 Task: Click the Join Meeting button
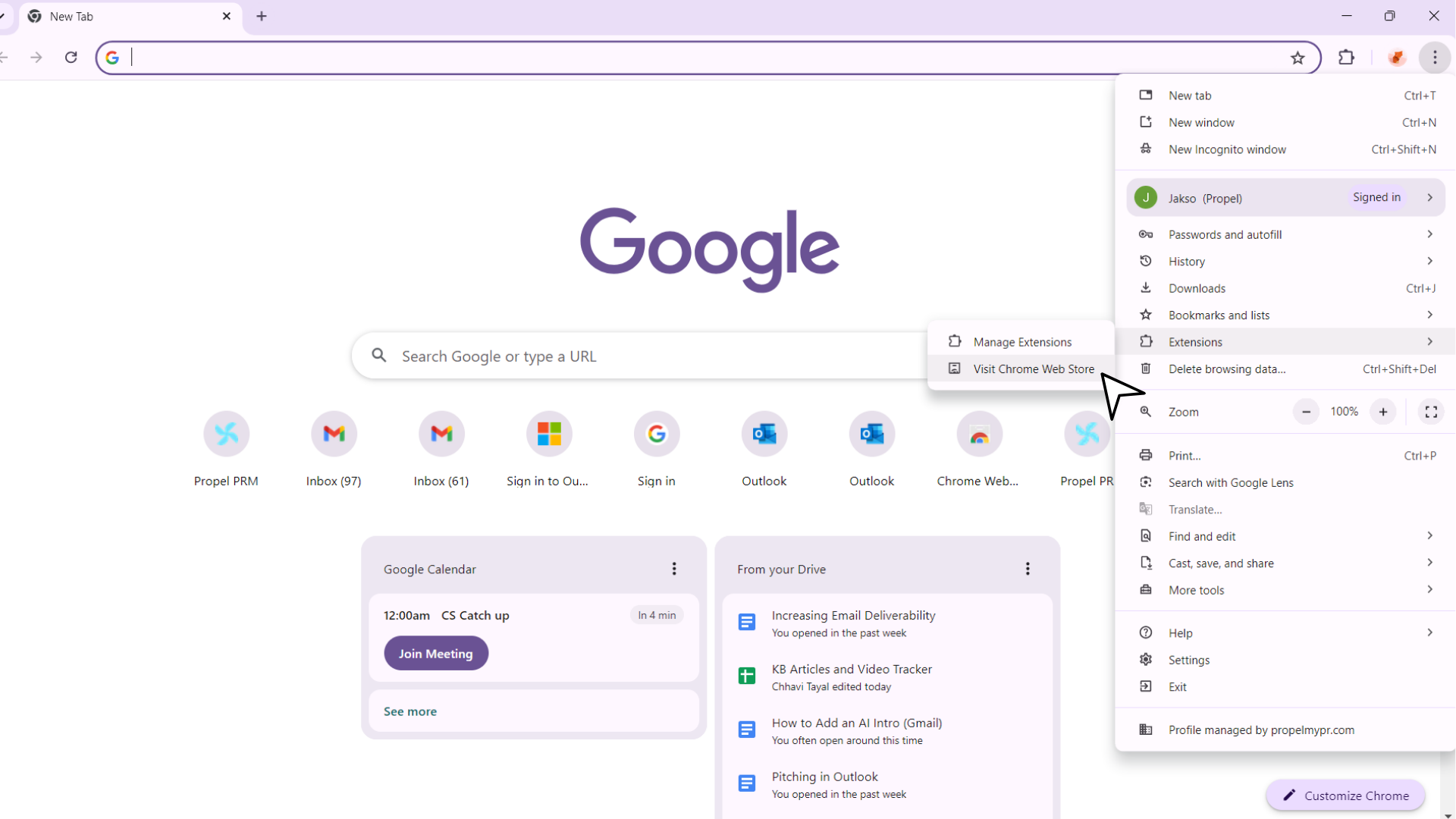point(436,654)
